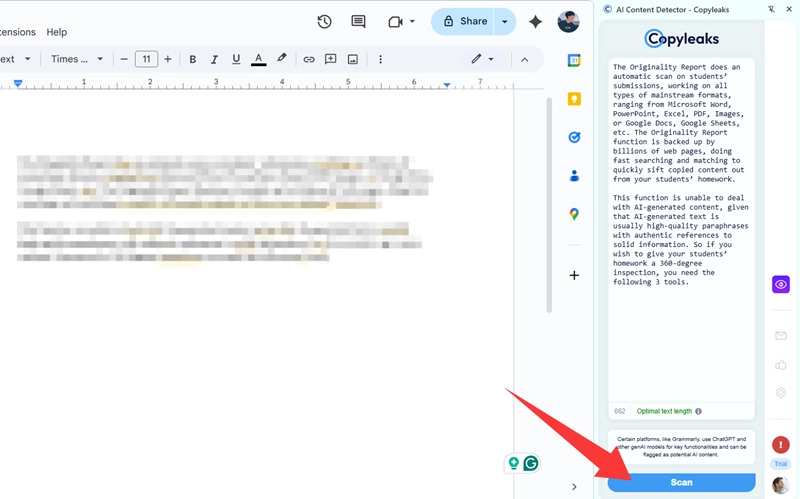Open the Extensions menu

17,32
